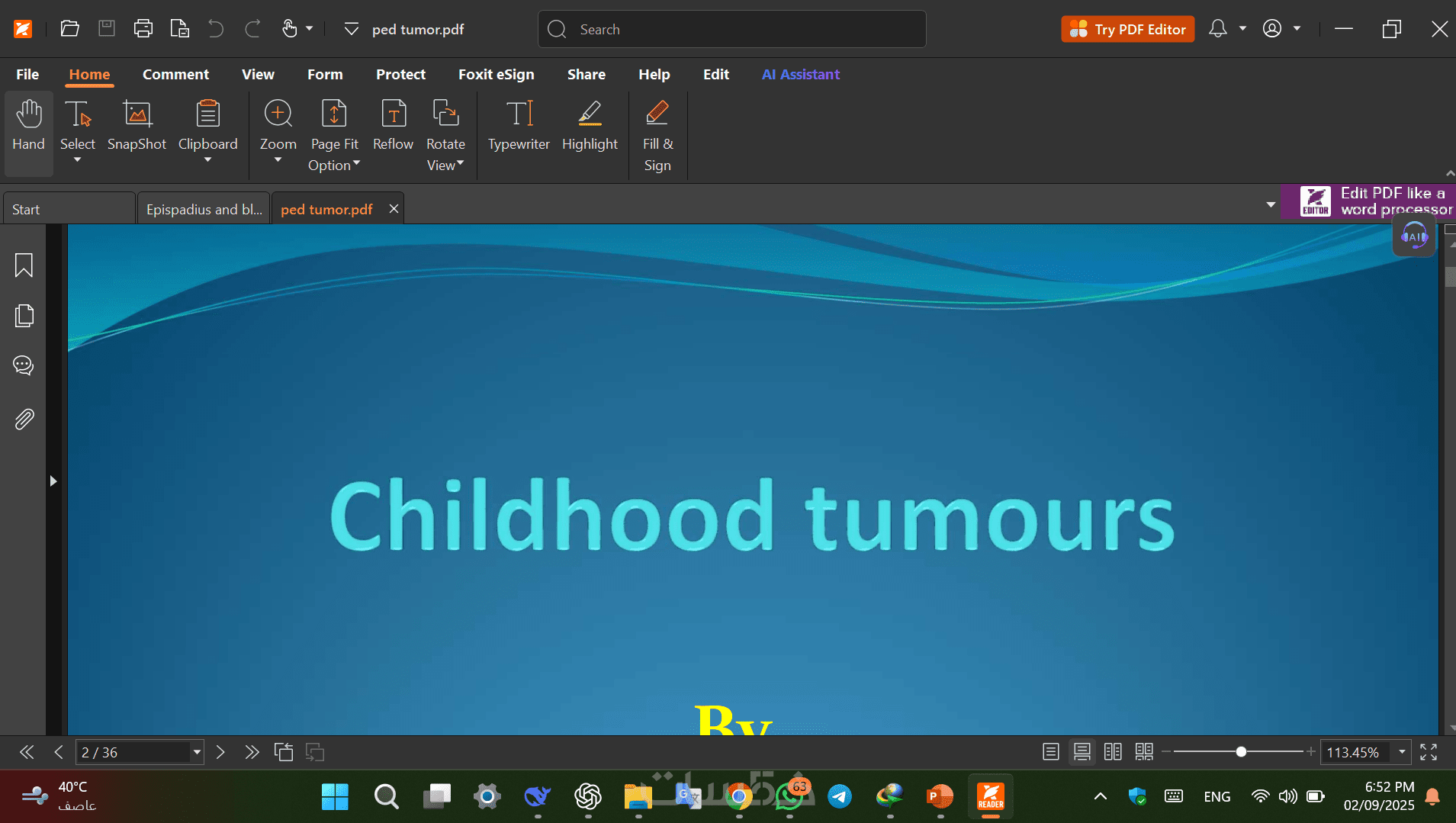
Task: Switch to single page view
Action: pyautogui.click(x=1051, y=752)
